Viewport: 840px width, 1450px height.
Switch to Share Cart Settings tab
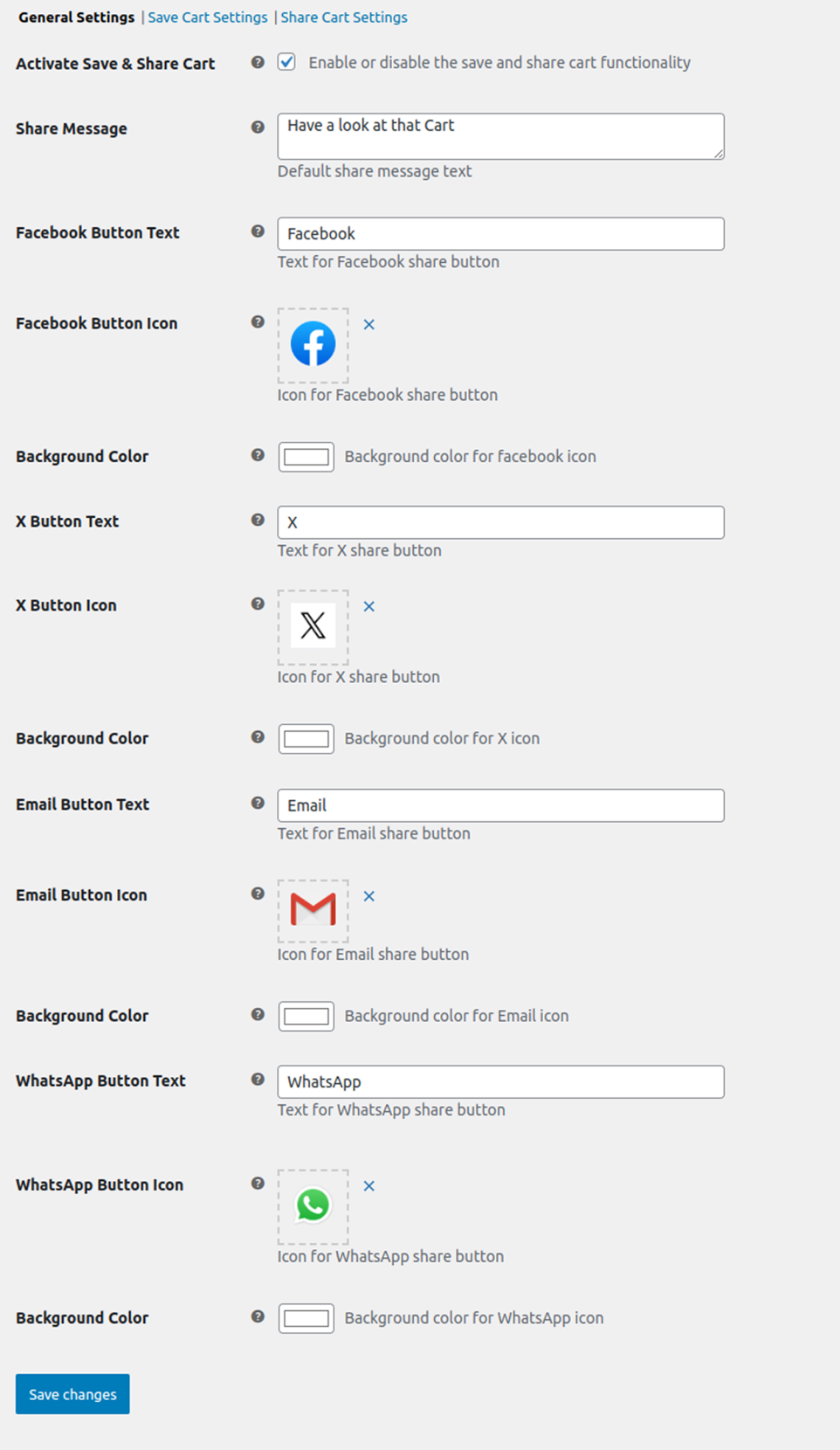click(344, 17)
